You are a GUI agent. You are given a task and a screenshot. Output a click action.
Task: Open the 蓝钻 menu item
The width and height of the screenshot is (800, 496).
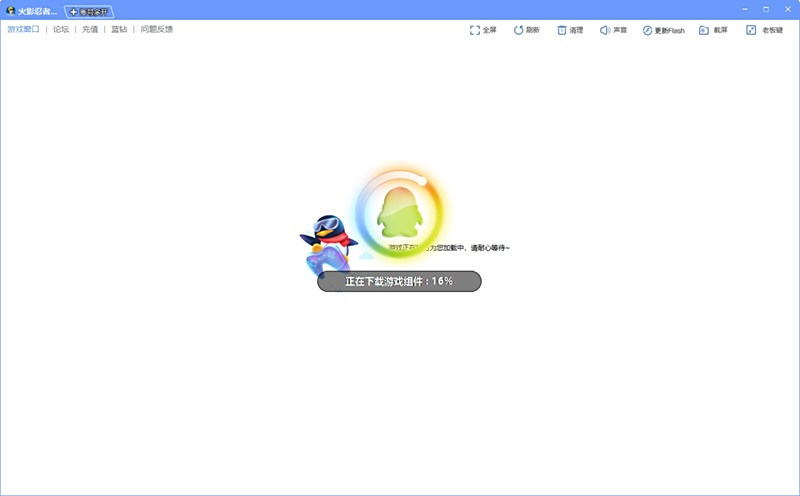119,30
